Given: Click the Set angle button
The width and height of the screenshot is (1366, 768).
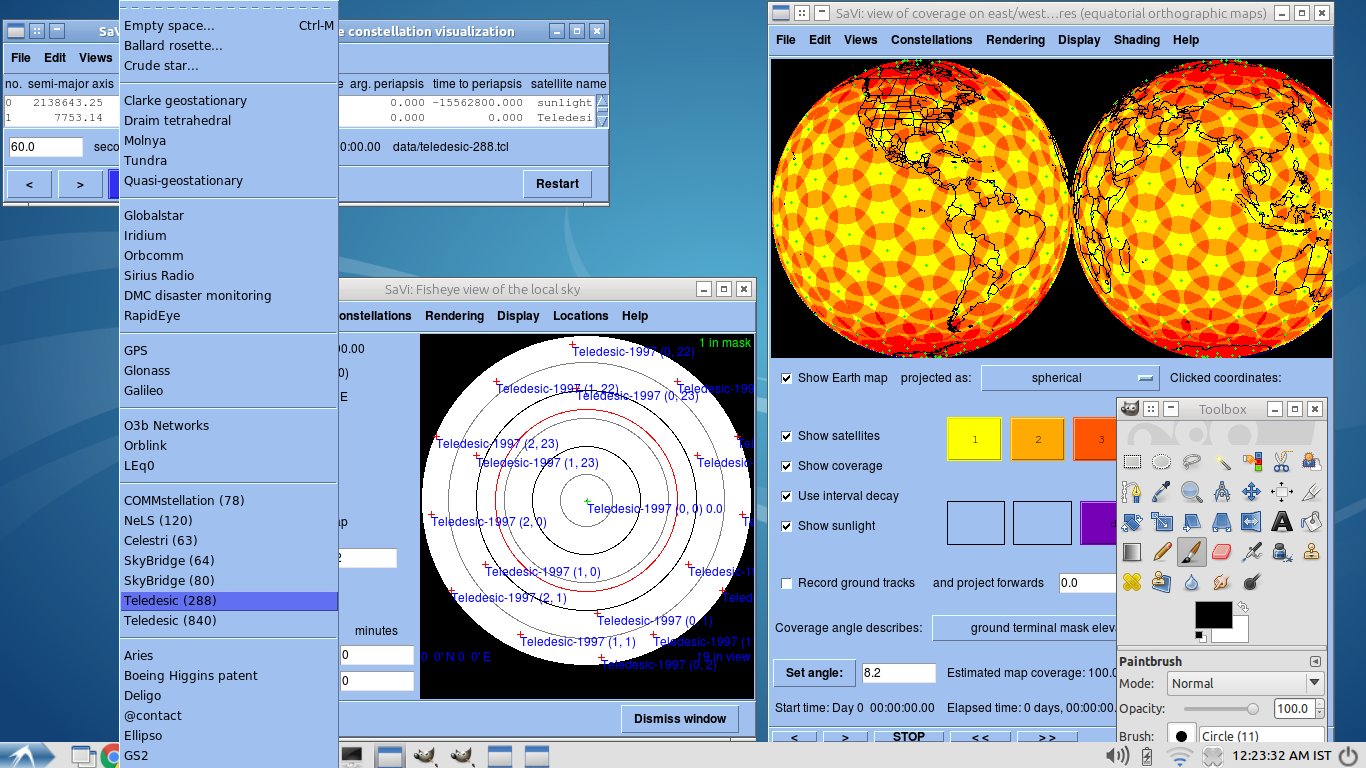Looking at the screenshot, I should click(x=813, y=673).
